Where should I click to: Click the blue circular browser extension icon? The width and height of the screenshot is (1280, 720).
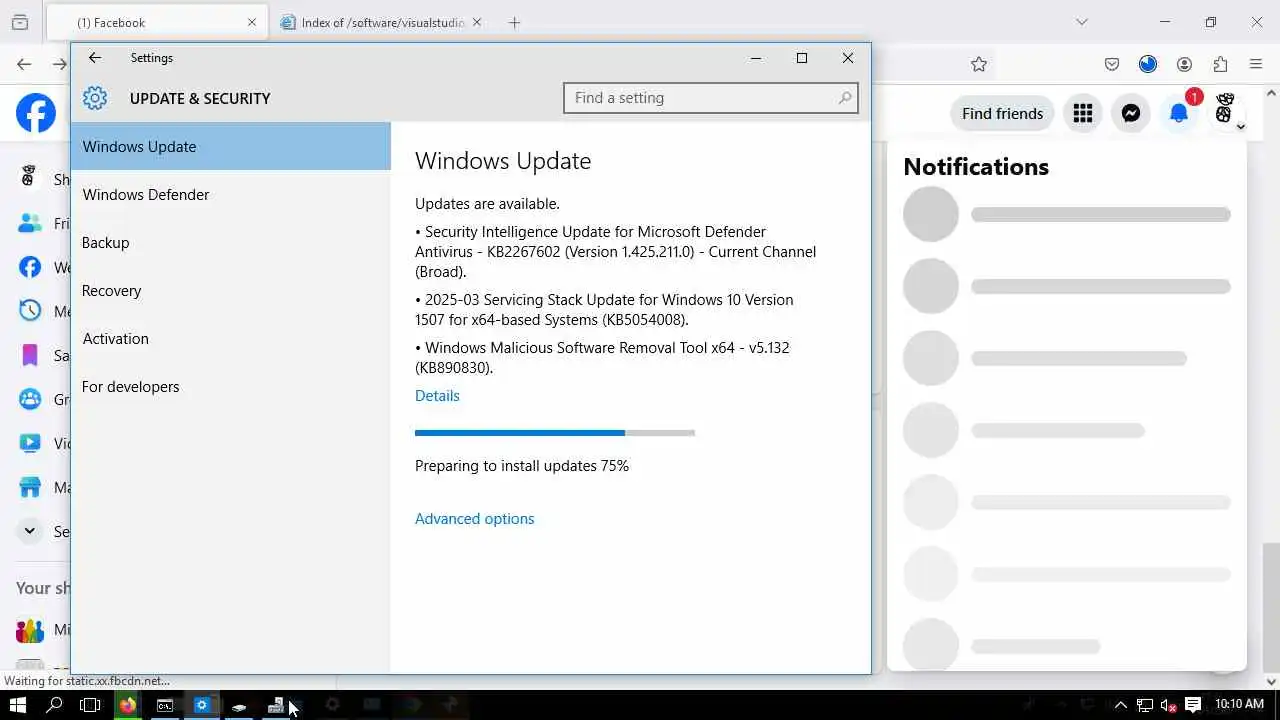pos(1148,64)
